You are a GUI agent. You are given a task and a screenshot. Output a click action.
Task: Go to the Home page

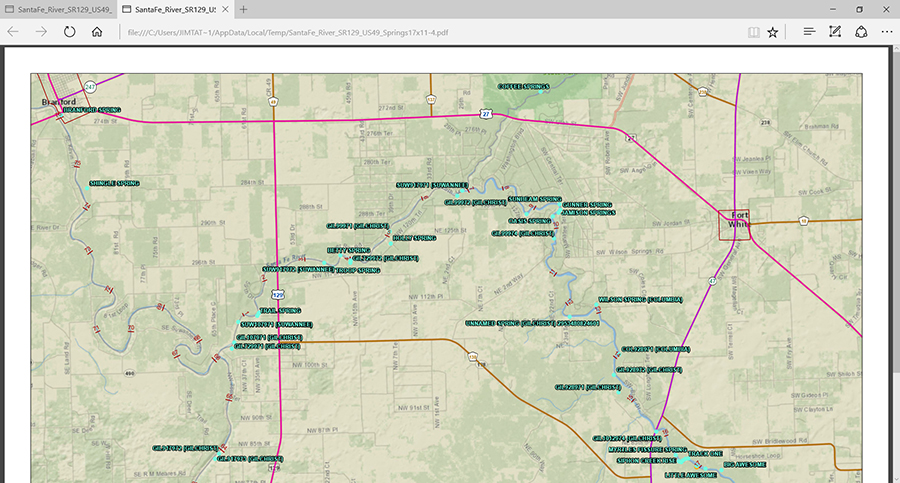[x=97, y=32]
